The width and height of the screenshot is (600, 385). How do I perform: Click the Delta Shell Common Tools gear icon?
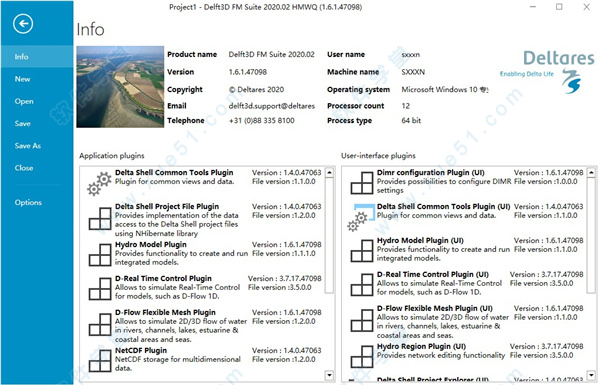tap(99, 184)
